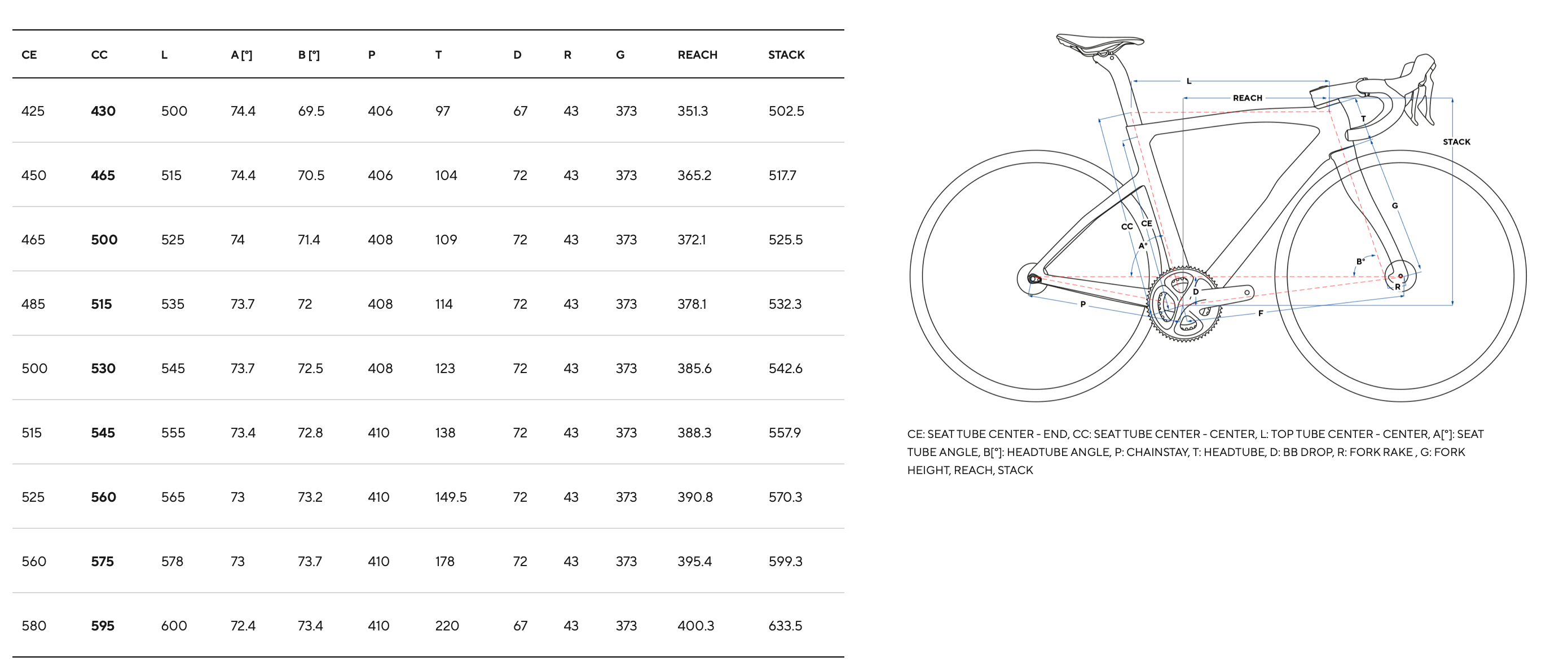
Task: Select the bold 430 size cell
Action: coord(103,111)
